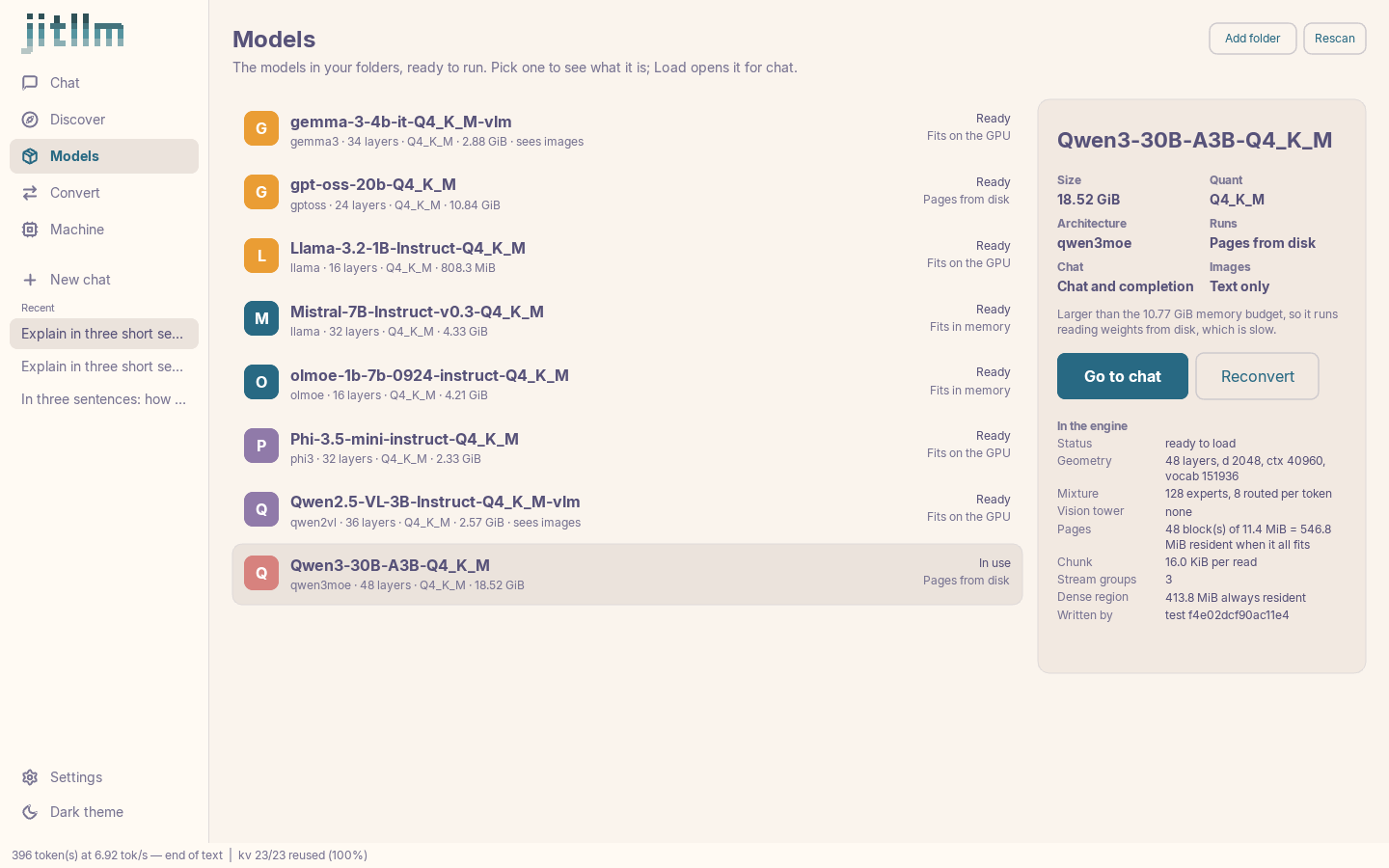Click Written by value 'test f4e02dcf90ac11e4'
The height and width of the screenshot is (868, 1389).
tap(1227, 615)
